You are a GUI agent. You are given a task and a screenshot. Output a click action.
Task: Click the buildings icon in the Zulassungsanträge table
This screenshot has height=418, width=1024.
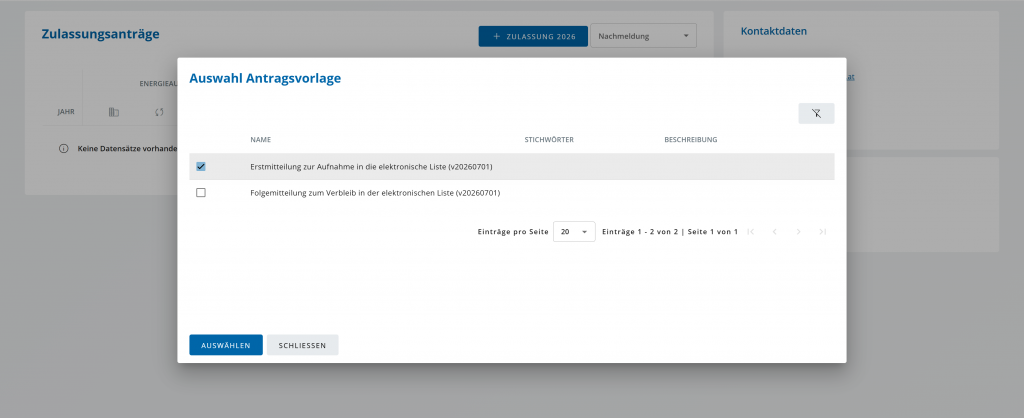click(114, 112)
